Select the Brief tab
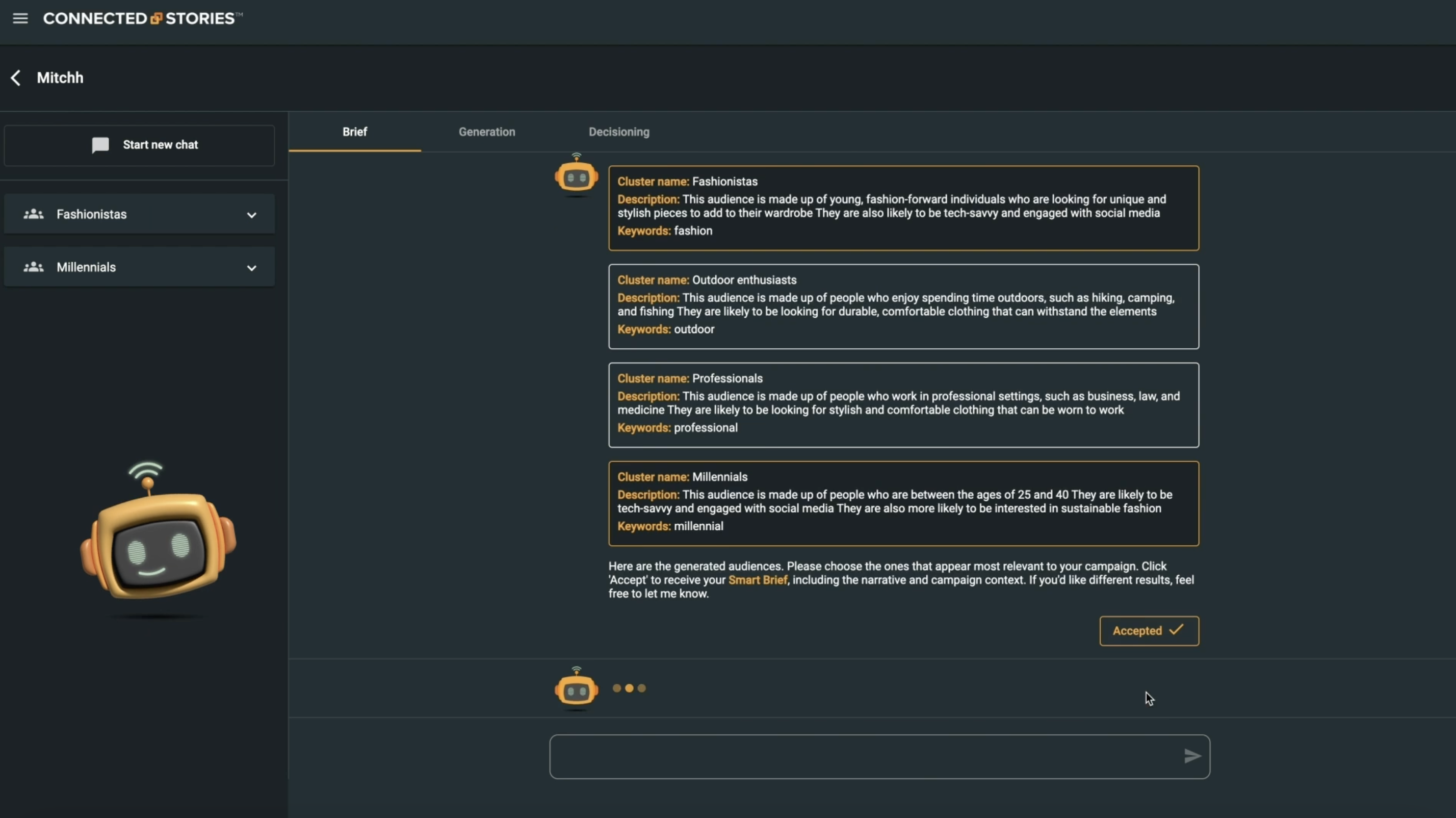The height and width of the screenshot is (818, 1456). pos(354,132)
